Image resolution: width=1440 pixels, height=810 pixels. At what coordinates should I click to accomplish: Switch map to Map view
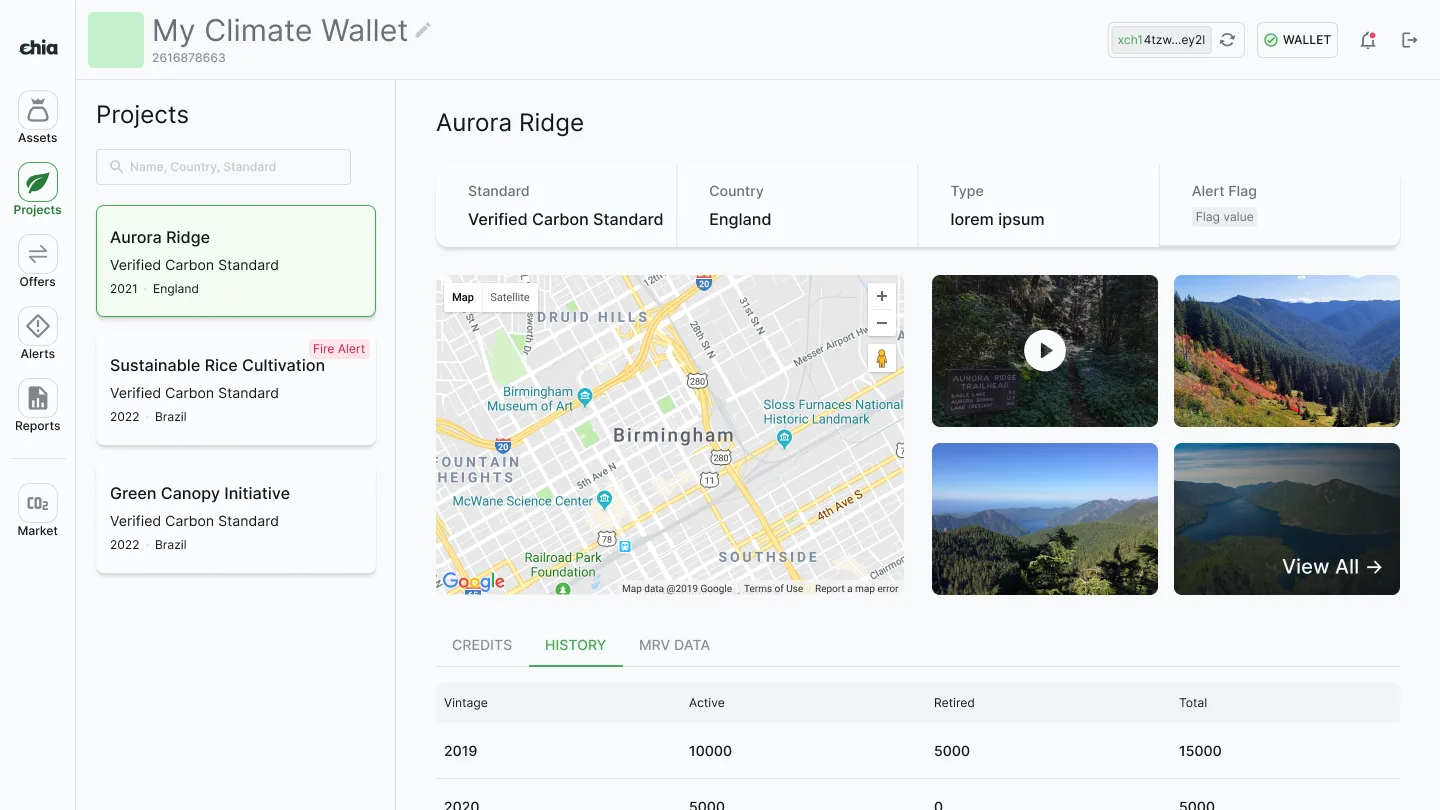coord(463,297)
